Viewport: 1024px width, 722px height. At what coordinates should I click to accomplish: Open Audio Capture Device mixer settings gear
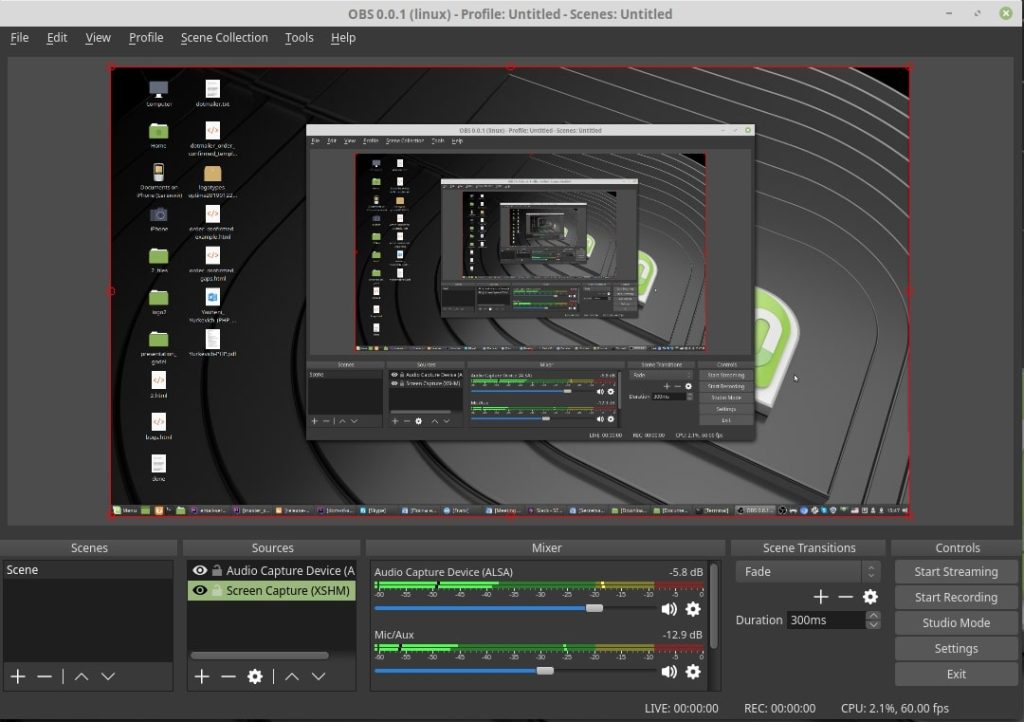coord(693,609)
